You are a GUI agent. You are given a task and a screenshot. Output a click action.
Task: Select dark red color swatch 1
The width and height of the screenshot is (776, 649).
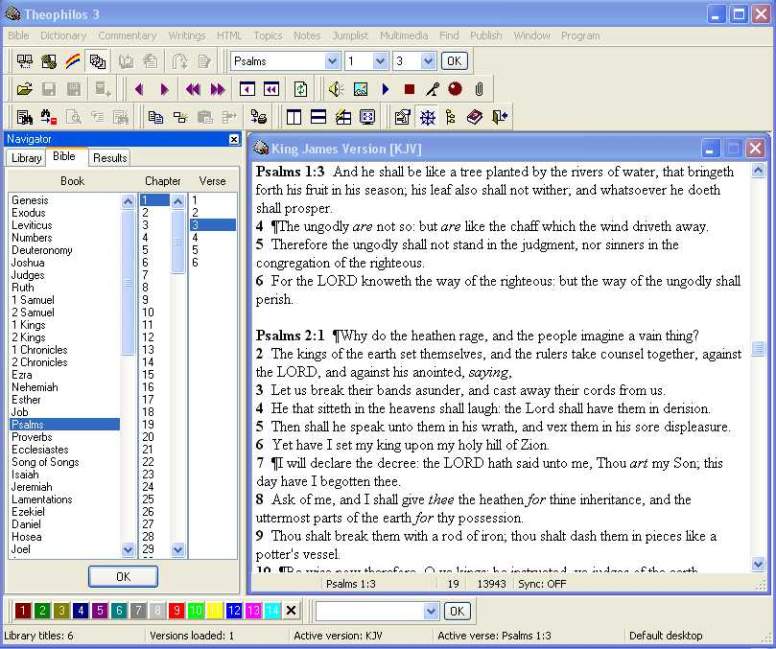23,611
